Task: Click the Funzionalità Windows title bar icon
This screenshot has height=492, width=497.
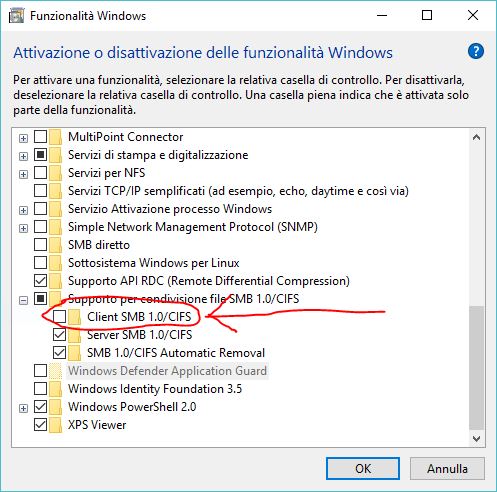Action: [x=16, y=15]
